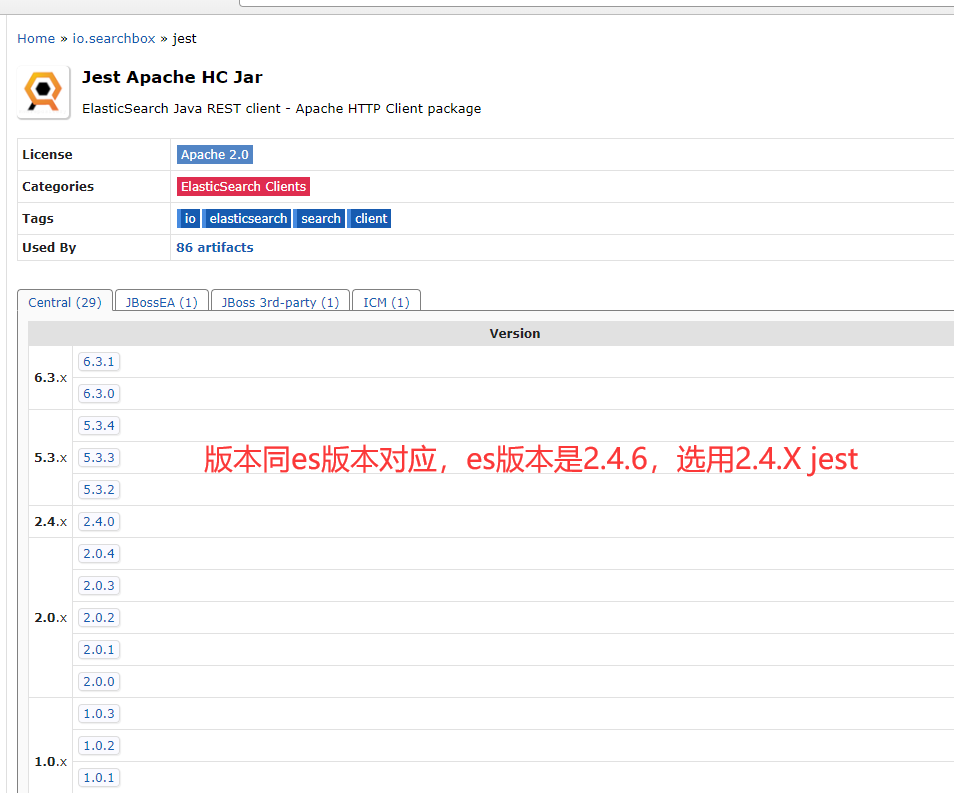Open version 2.0.2
The width and height of the screenshot is (954, 793).
(99, 618)
